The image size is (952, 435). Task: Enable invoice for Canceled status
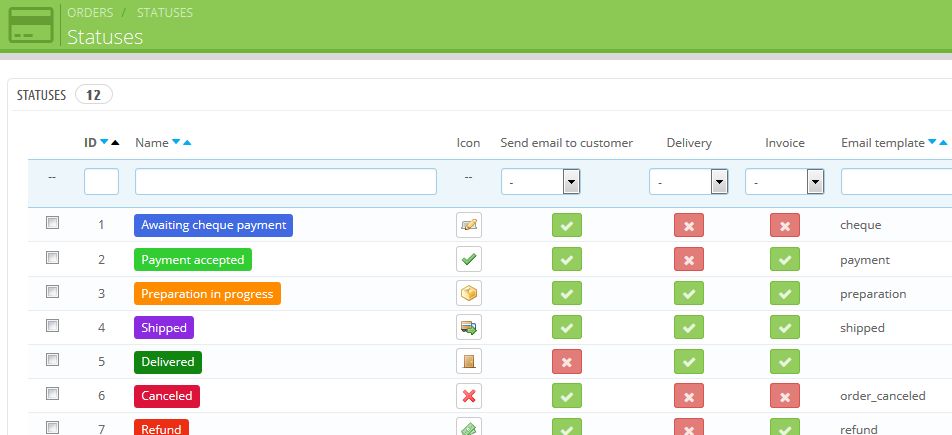(784, 396)
